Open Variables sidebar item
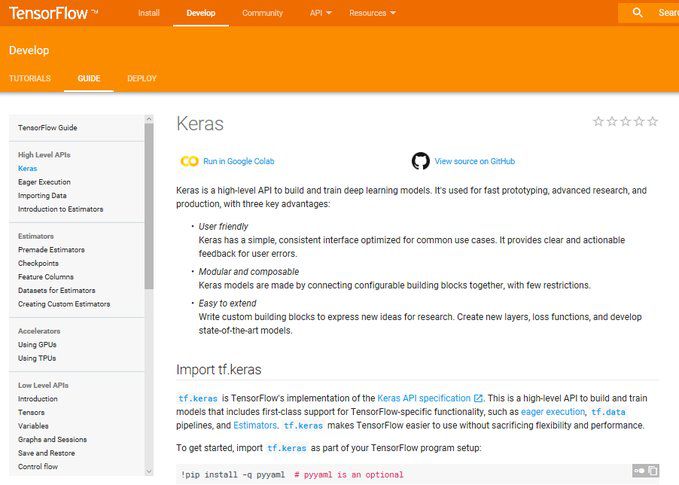 [x=33, y=426]
